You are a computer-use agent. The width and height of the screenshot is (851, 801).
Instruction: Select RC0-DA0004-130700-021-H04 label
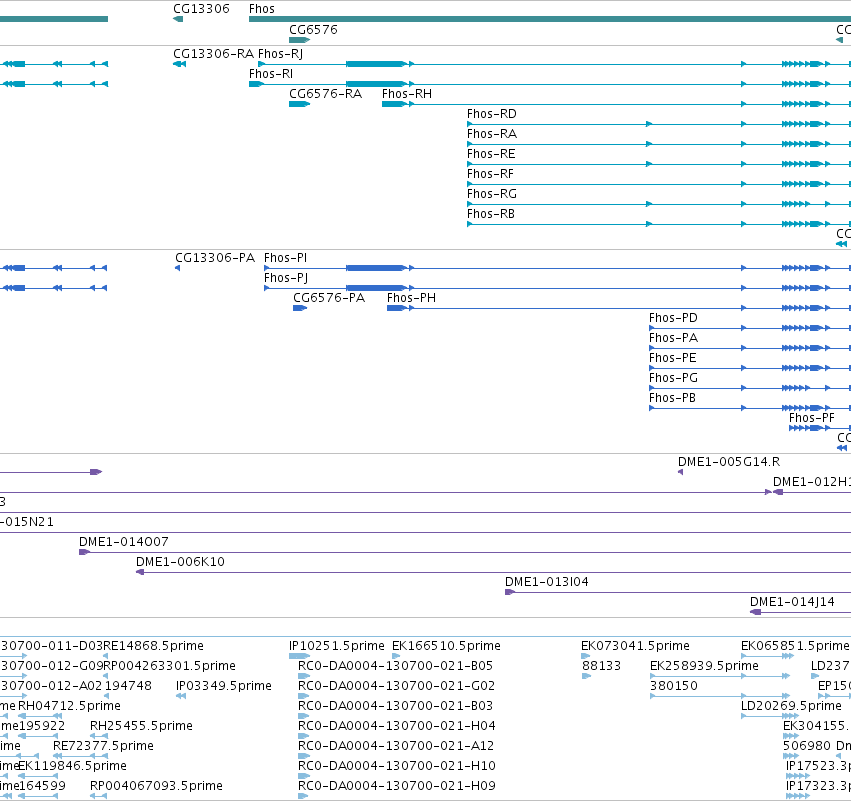(397, 726)
